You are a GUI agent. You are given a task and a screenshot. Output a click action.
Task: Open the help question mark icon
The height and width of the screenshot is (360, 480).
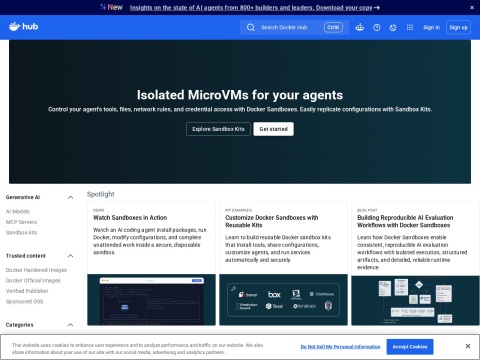[x=377, y=27]
